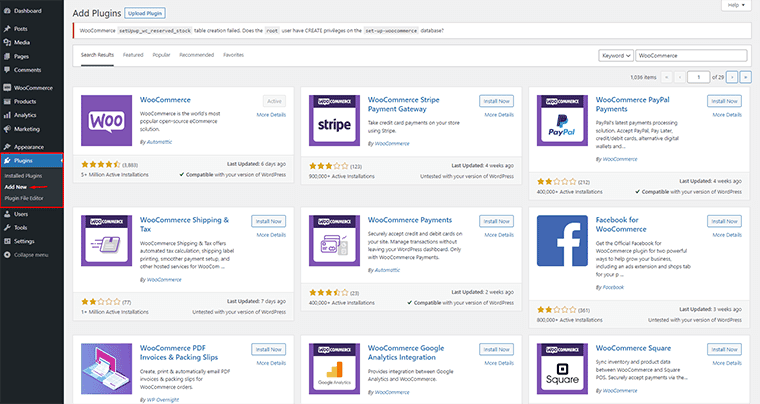Screen dimensions: 760x404
Task: Switch to the Featured tab
Action: 133,55
